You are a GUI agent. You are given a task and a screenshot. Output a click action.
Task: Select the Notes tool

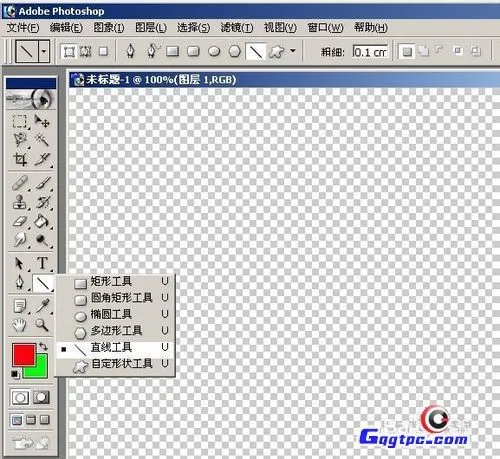tap(20, 306)
